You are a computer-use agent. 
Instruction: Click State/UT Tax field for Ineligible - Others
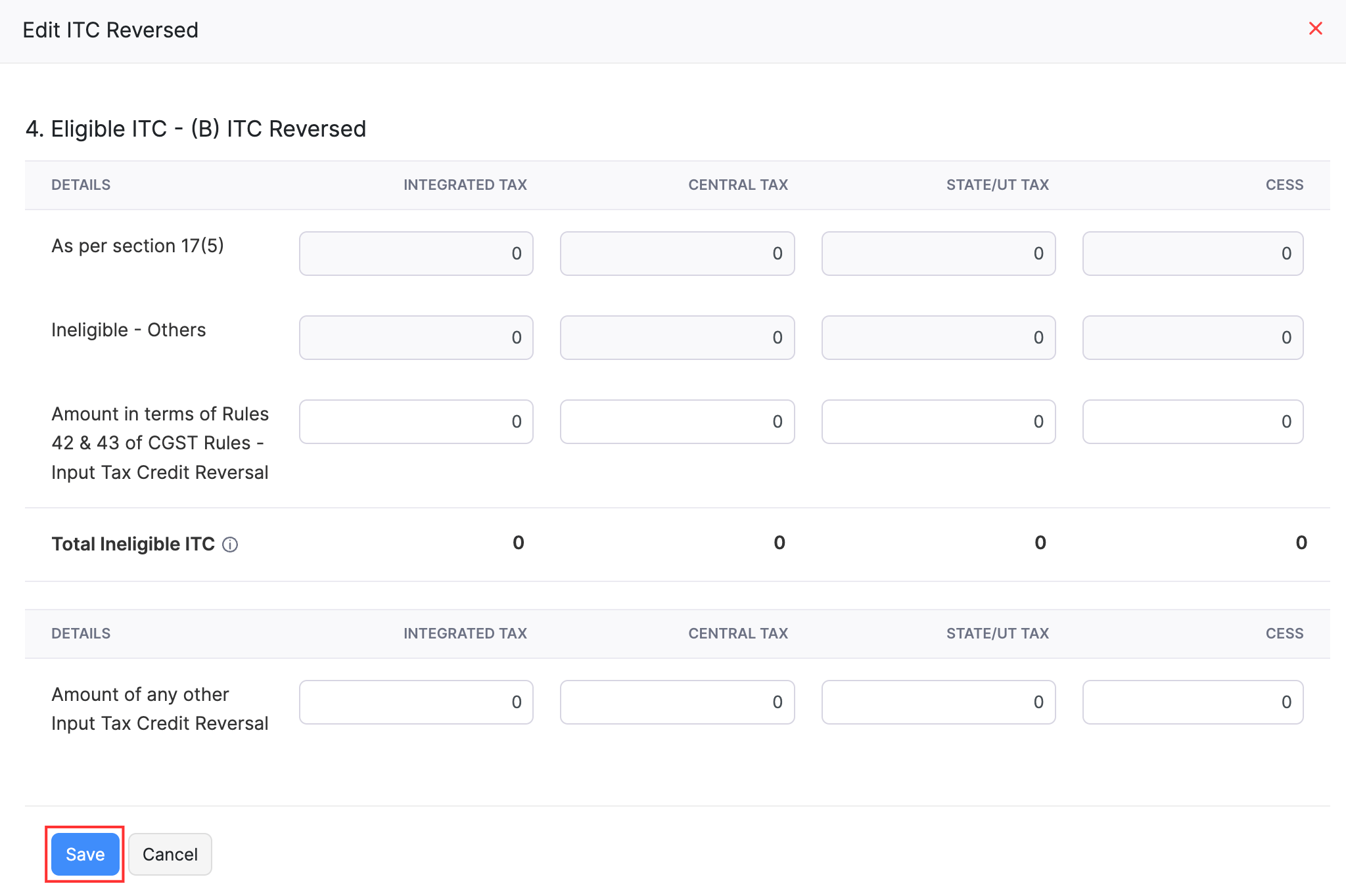point(938,338)
